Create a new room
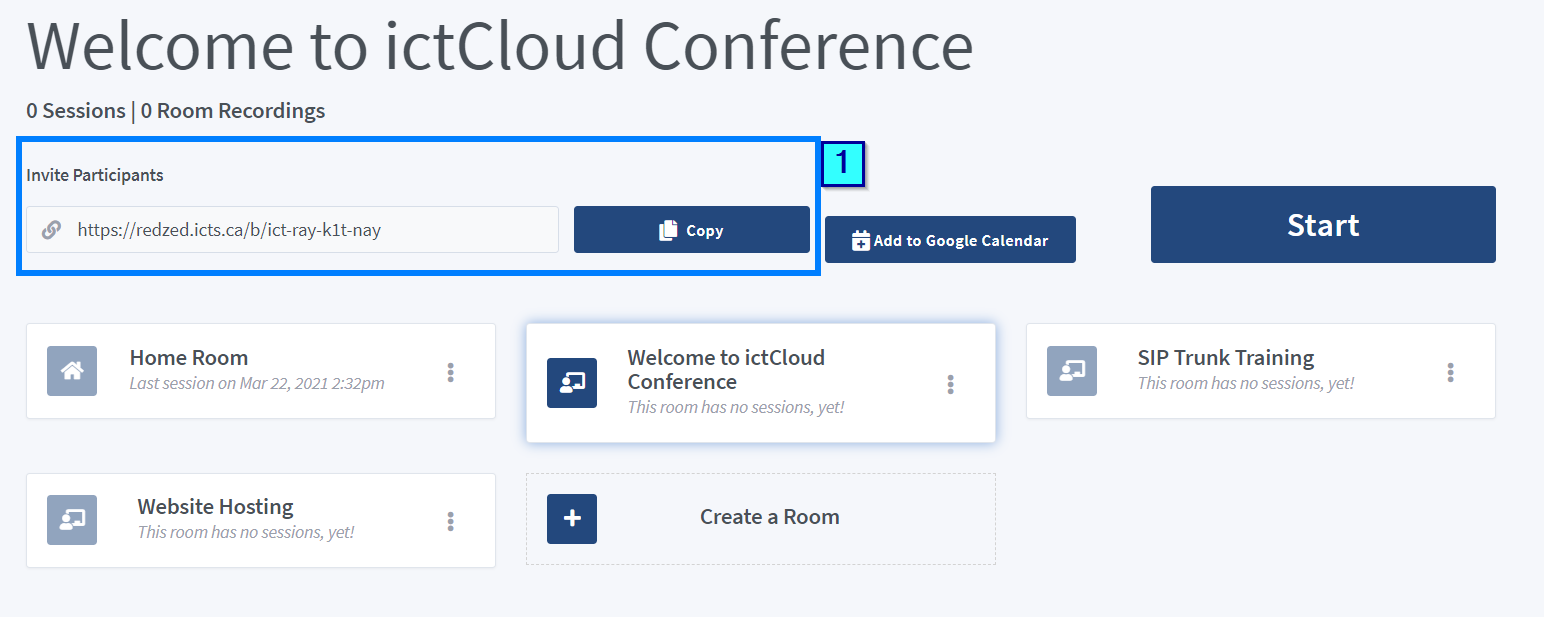Screen dimensions: 1544x617 pyautogui.click(x=761, y=519)
